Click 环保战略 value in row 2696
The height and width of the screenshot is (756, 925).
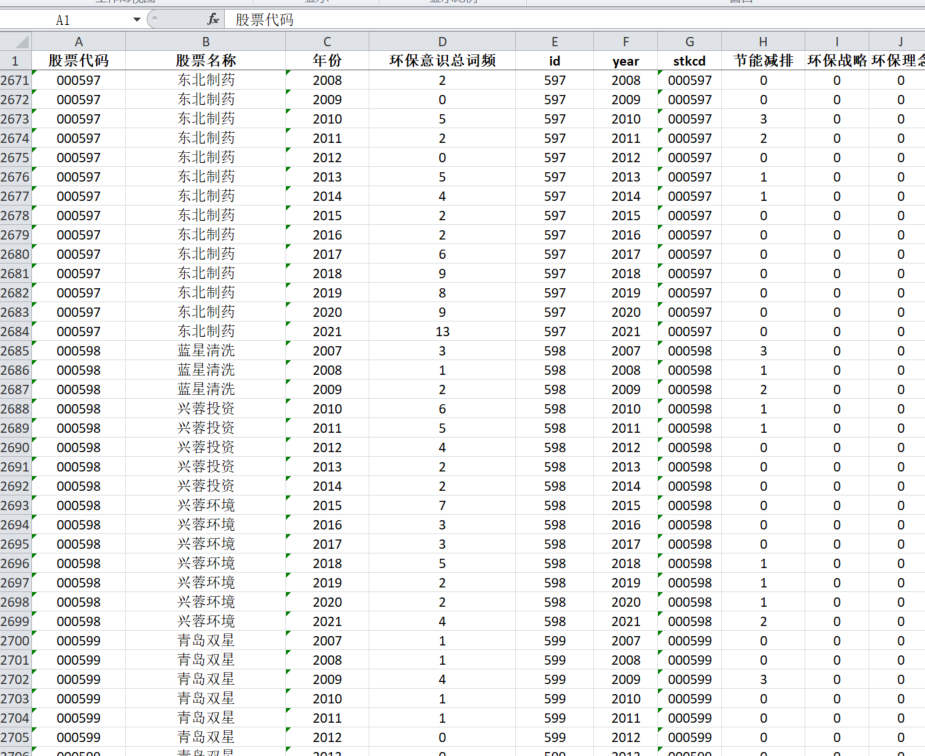837,563
